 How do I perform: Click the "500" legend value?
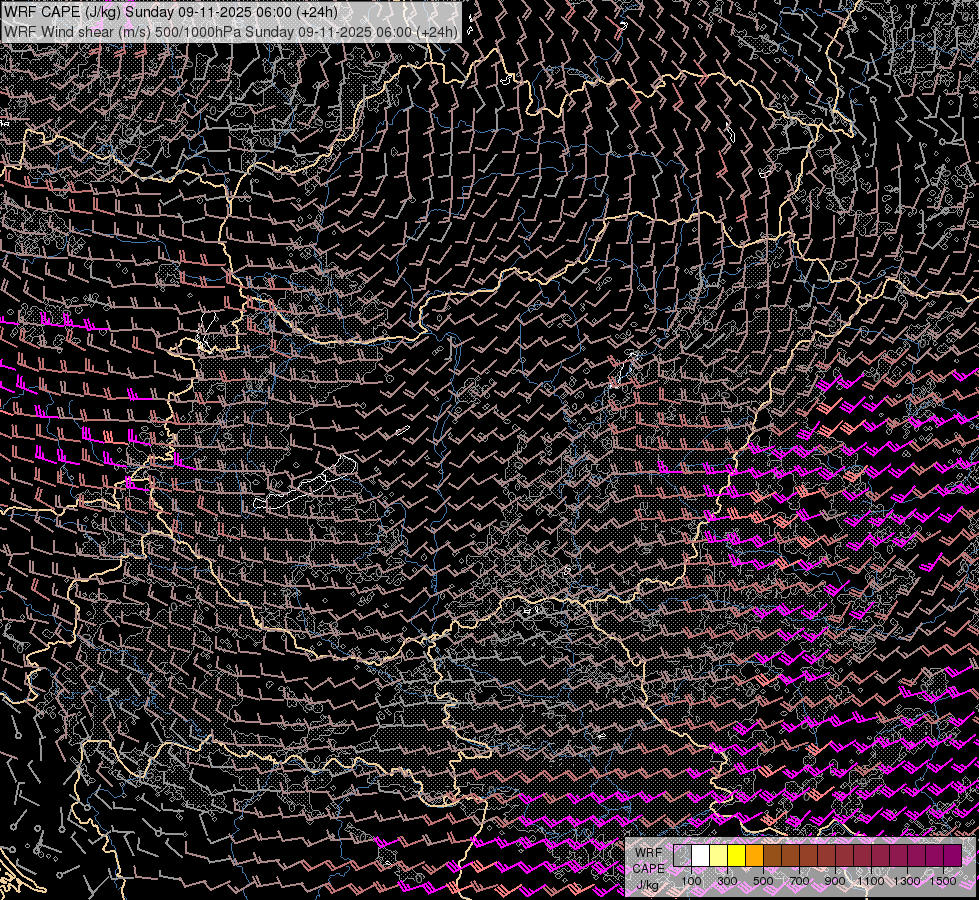click(763, 881)
